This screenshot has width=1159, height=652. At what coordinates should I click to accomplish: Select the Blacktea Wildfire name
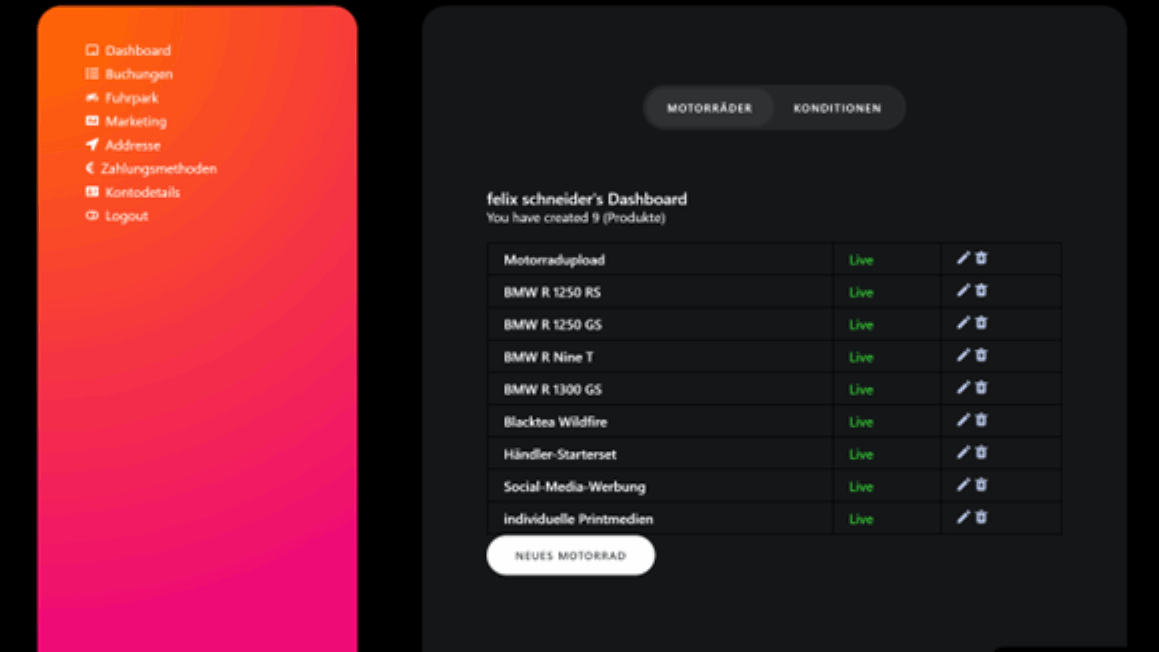(x=555, y=422)
